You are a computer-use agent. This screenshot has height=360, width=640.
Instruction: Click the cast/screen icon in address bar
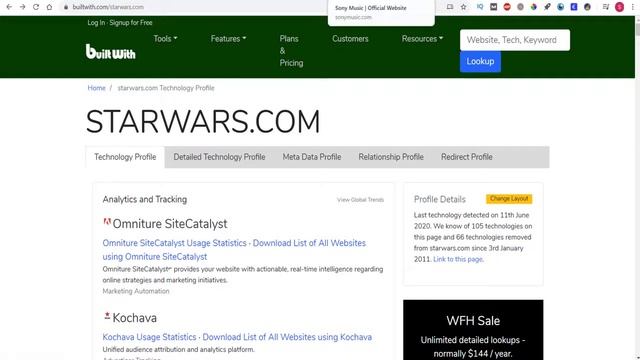(450, 7)
